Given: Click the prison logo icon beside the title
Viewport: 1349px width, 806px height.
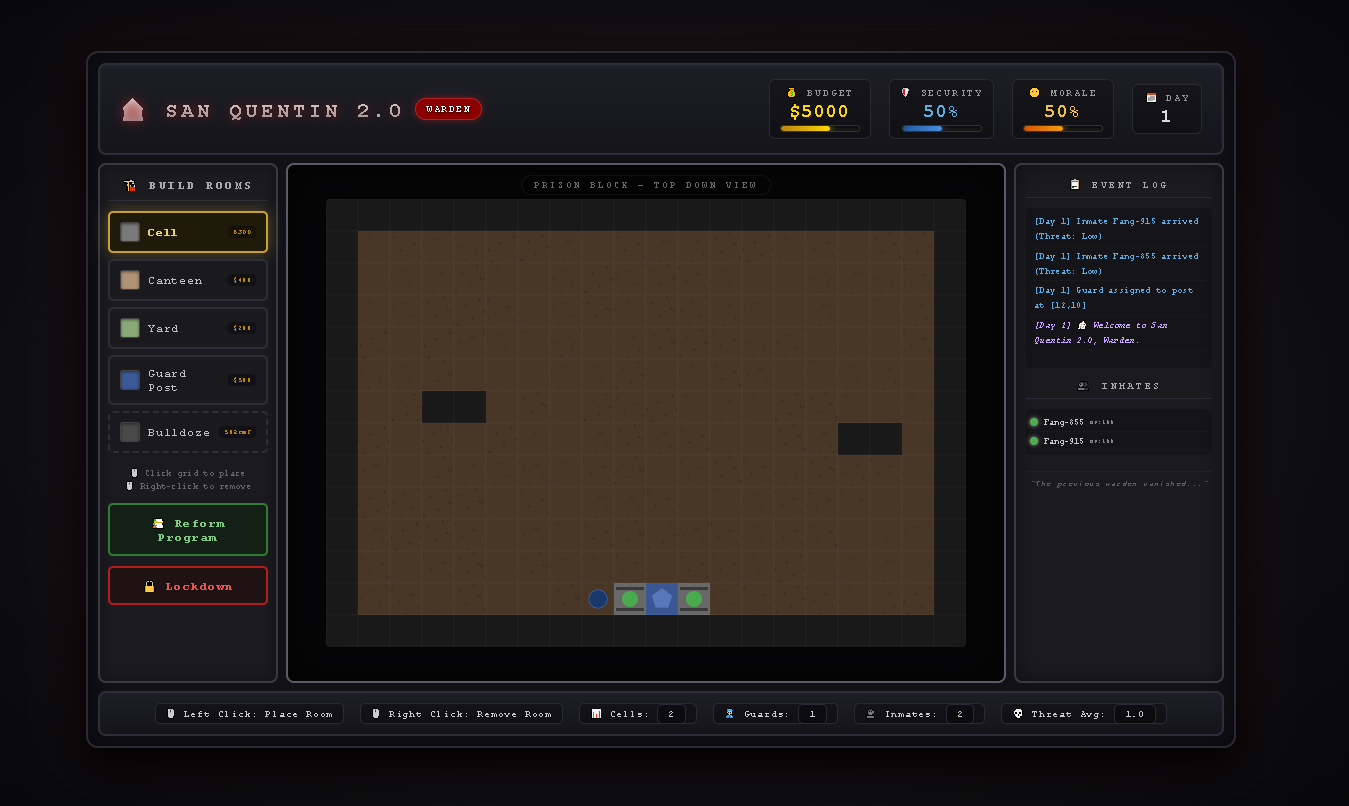Looking at the screenshot, I should pos(133,109).
